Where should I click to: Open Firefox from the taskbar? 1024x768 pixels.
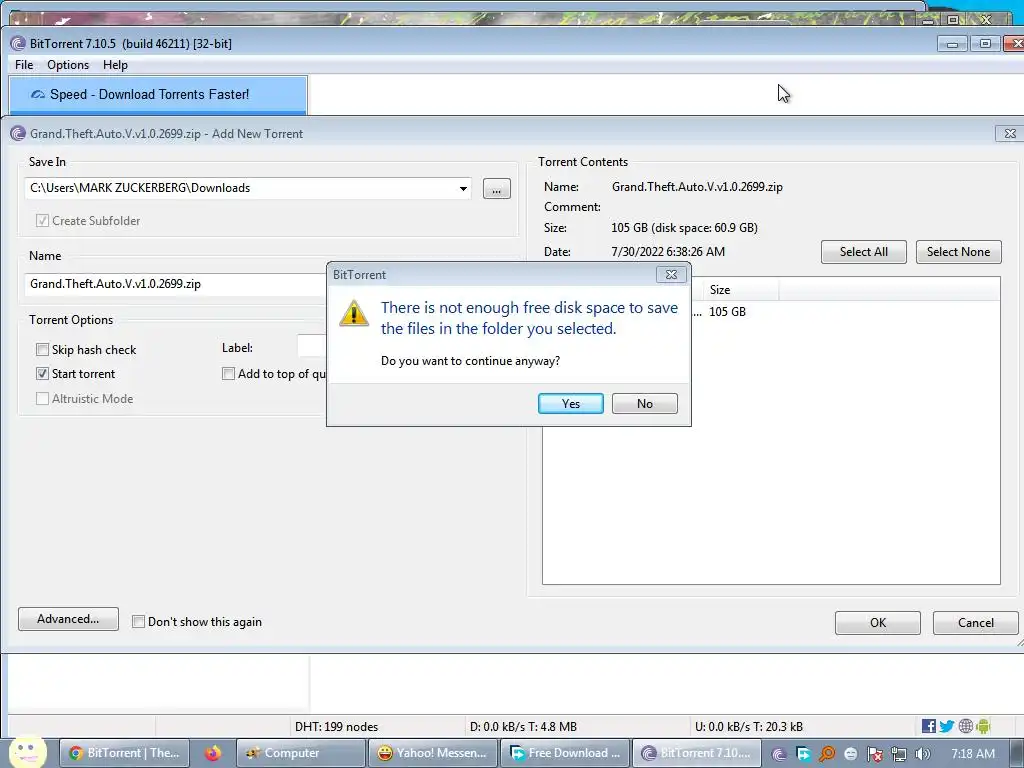coord(212,753)
